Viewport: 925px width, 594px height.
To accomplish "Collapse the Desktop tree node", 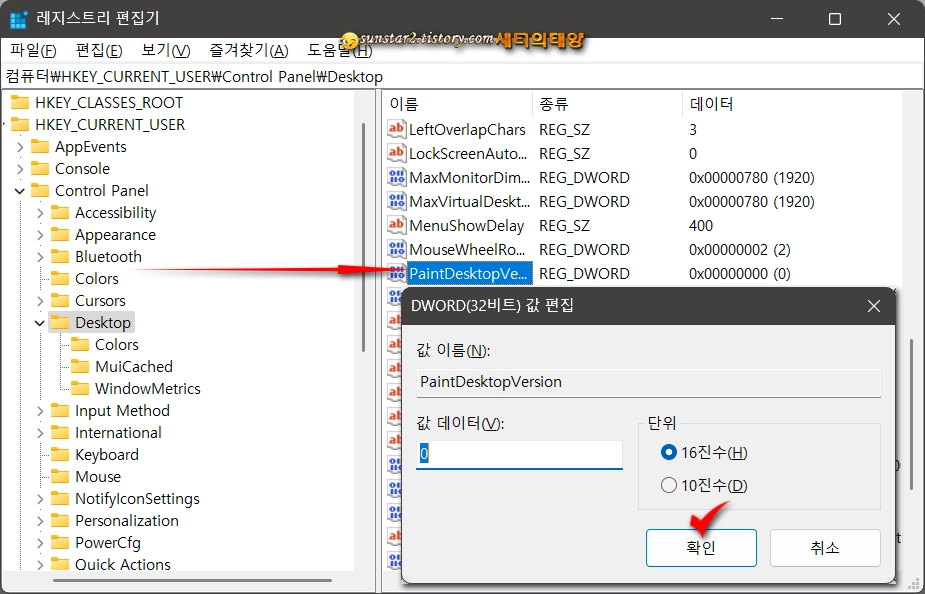I will coord(39,322).
